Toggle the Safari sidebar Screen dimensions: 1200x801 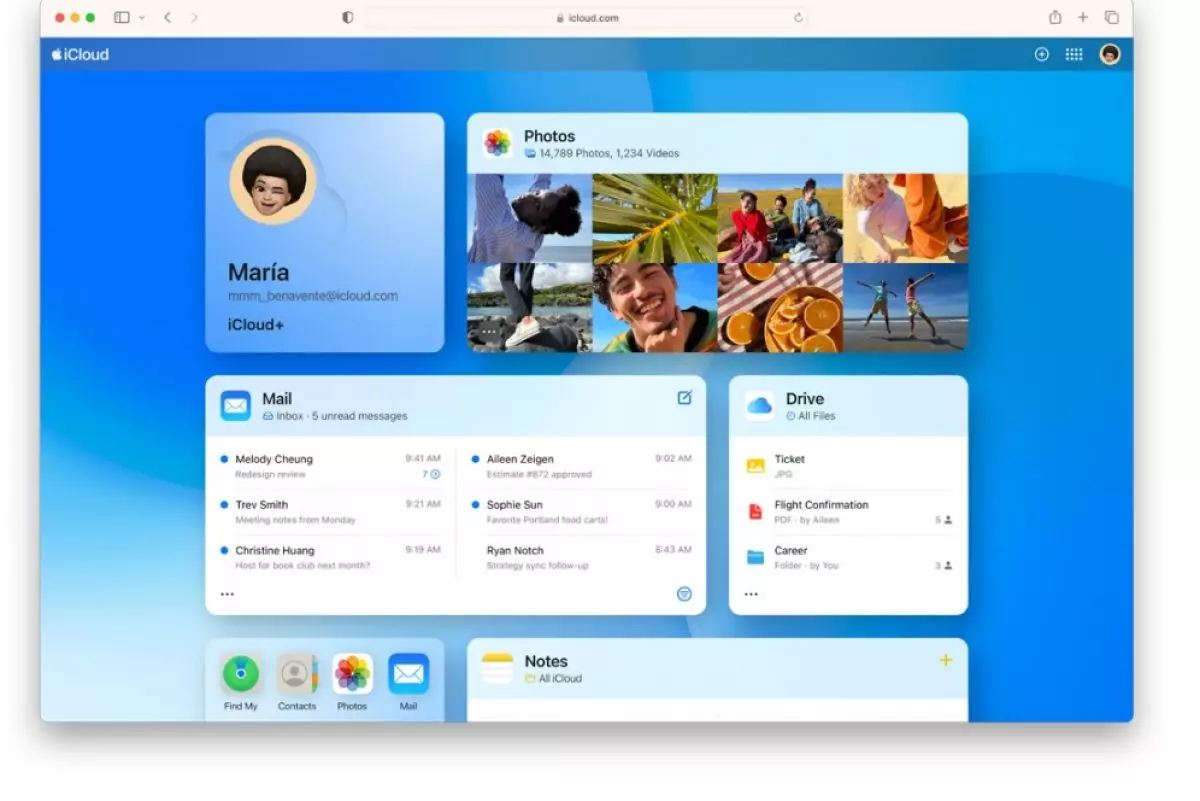pos(122,17)
